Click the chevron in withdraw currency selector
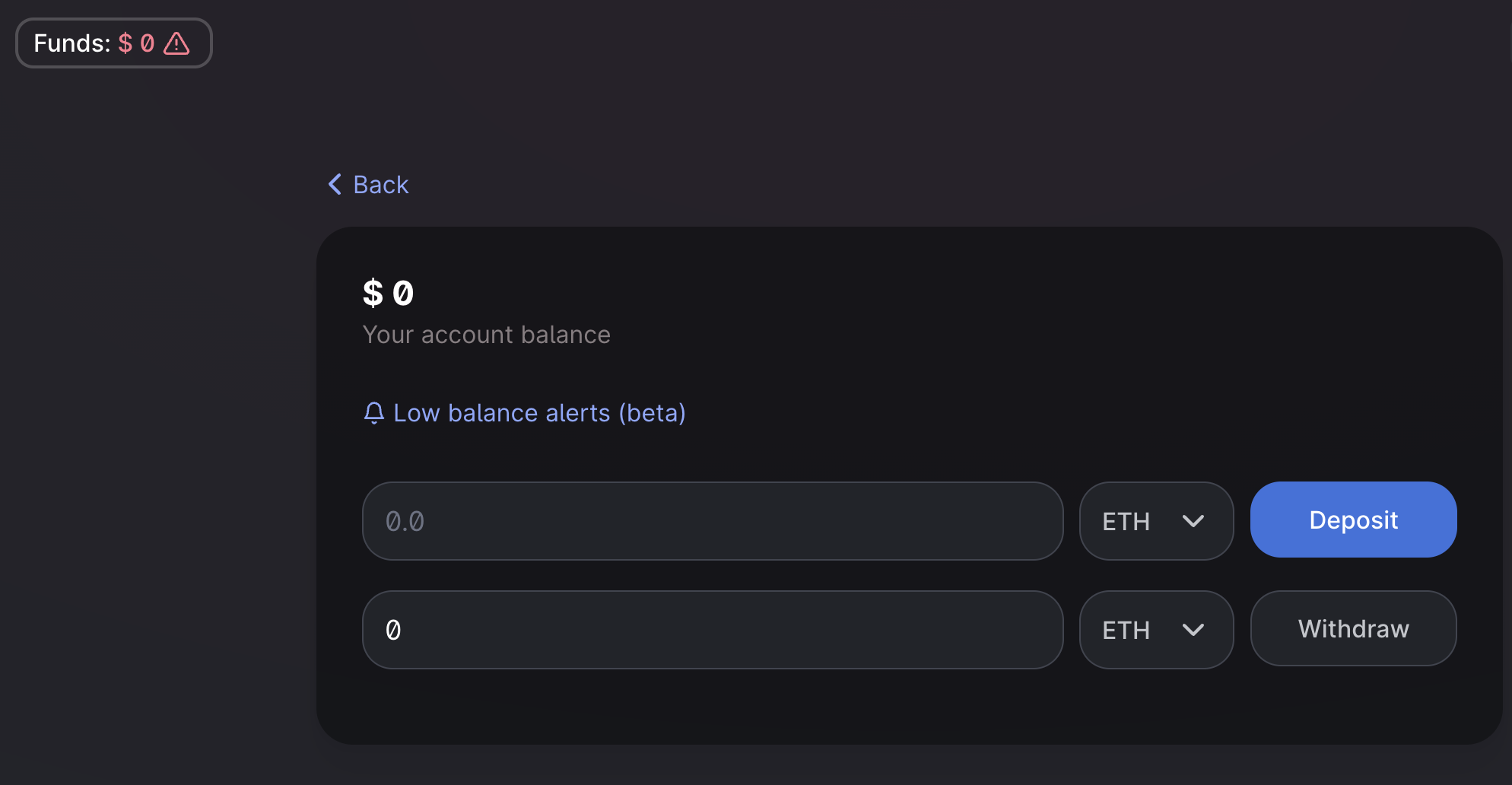The width and height of the screenshot is (1512, 785). tap(1193, 630)
